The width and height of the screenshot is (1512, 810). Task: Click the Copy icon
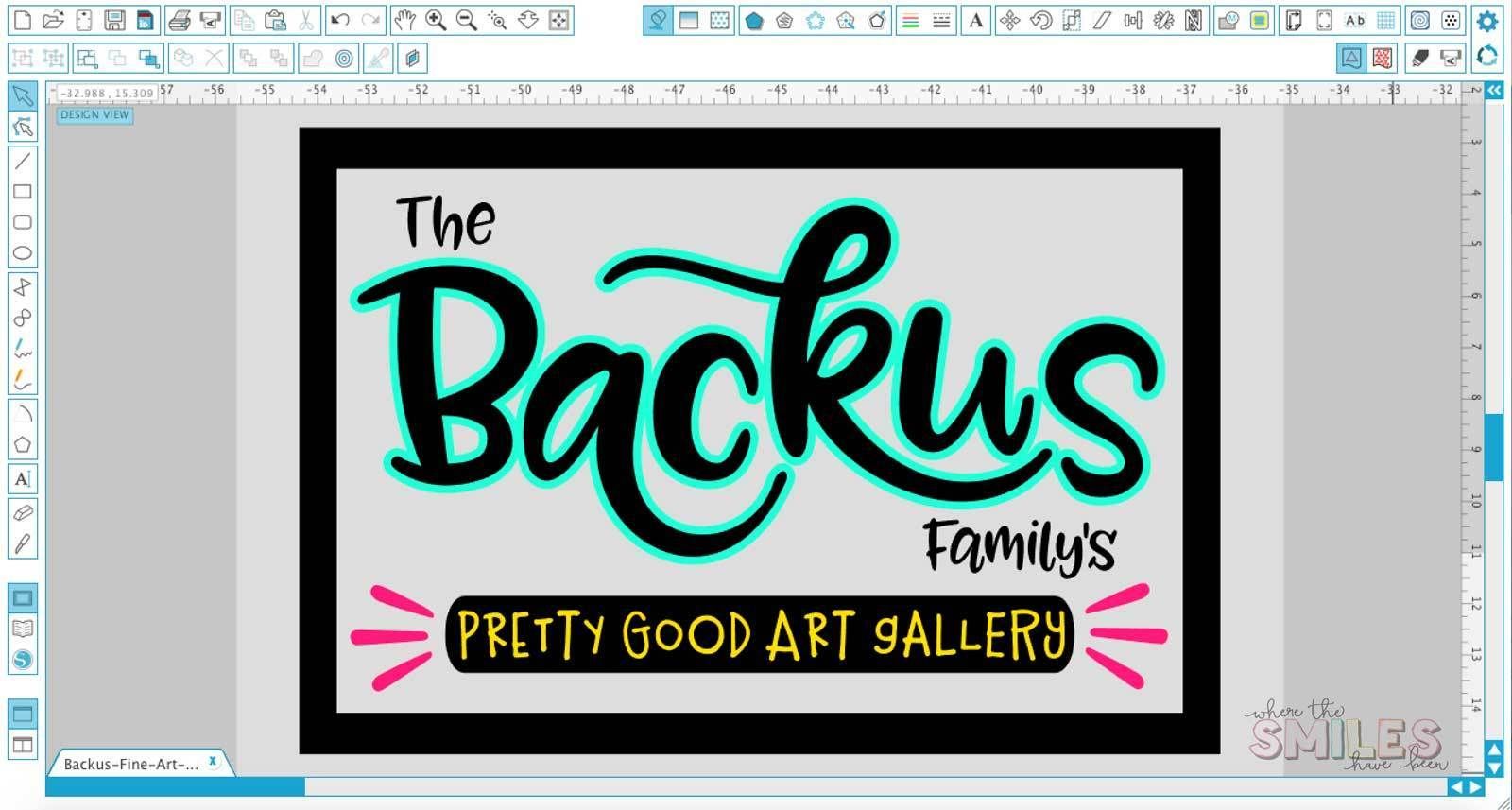(244, 20)
